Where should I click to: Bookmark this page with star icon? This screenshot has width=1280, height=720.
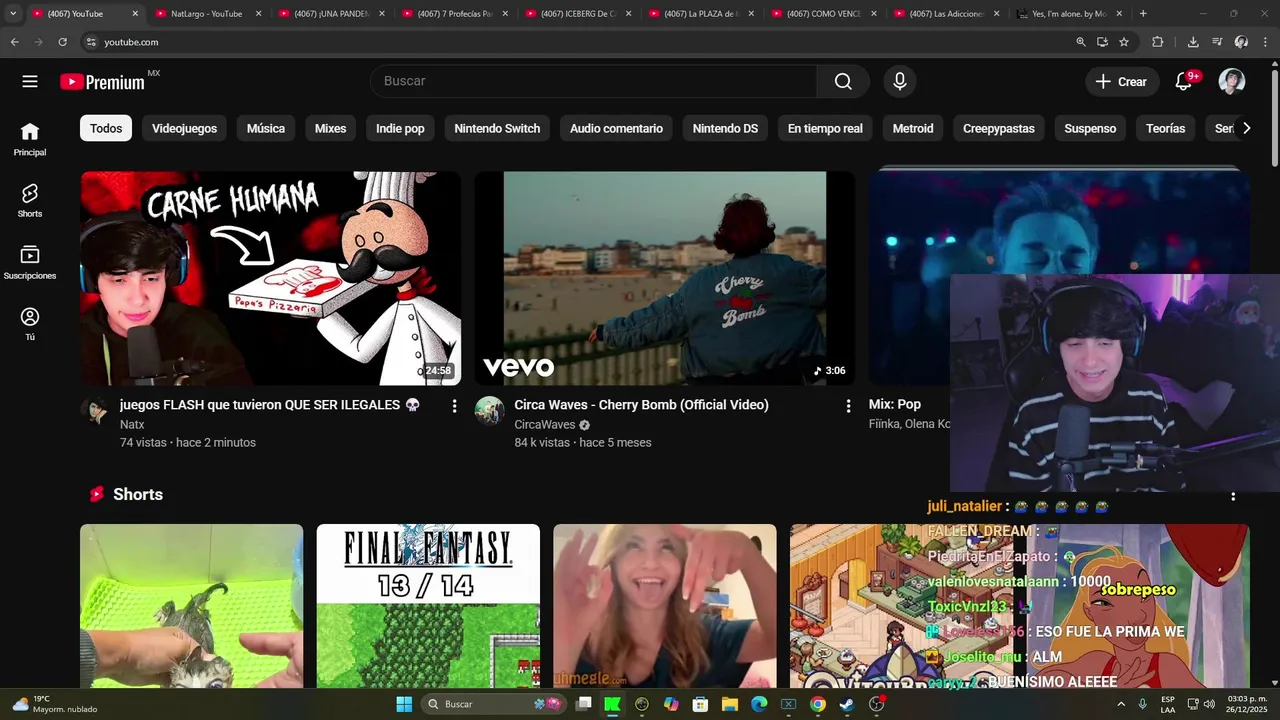[x=1124, y=42]
